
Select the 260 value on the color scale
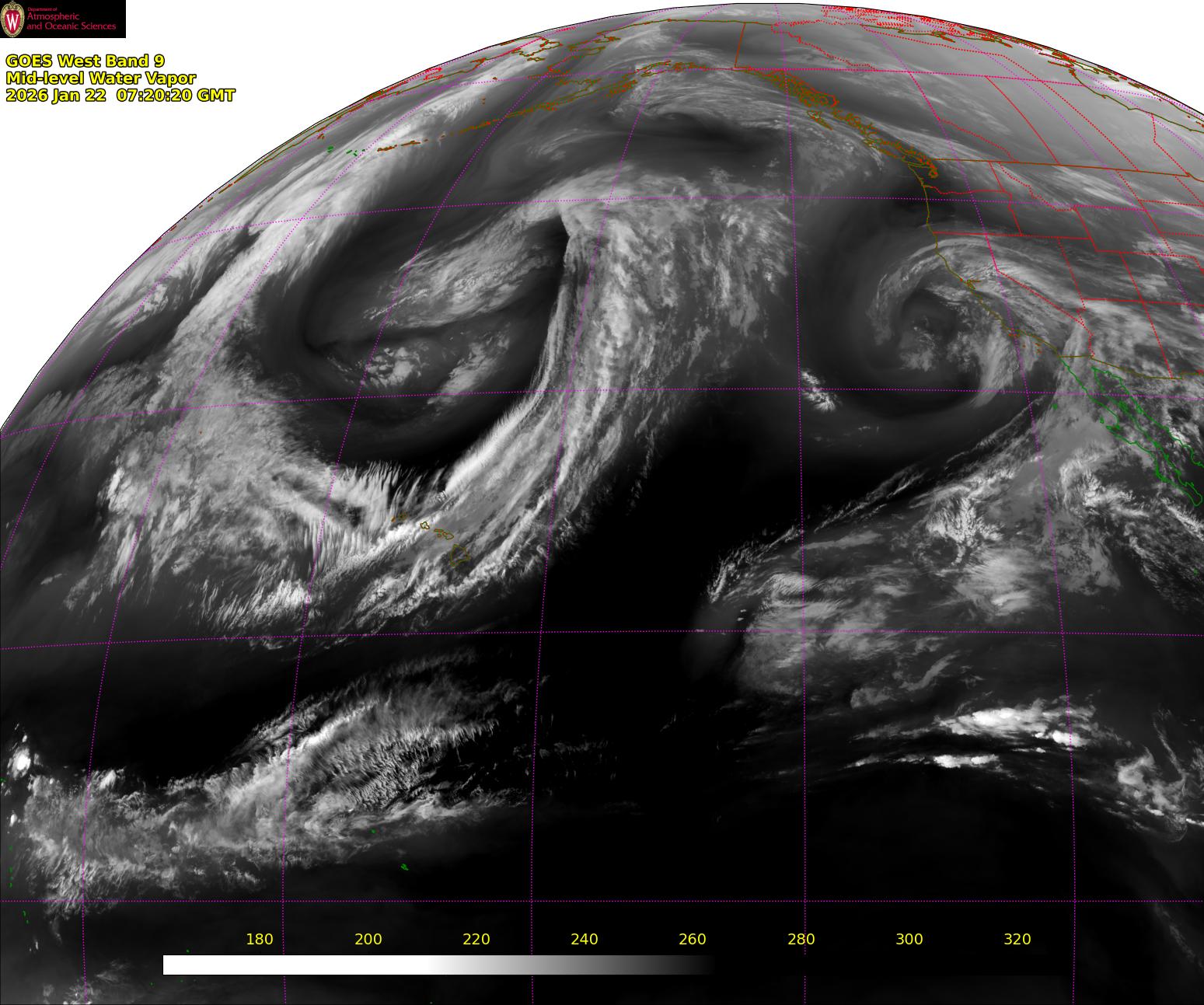[692, 939]
